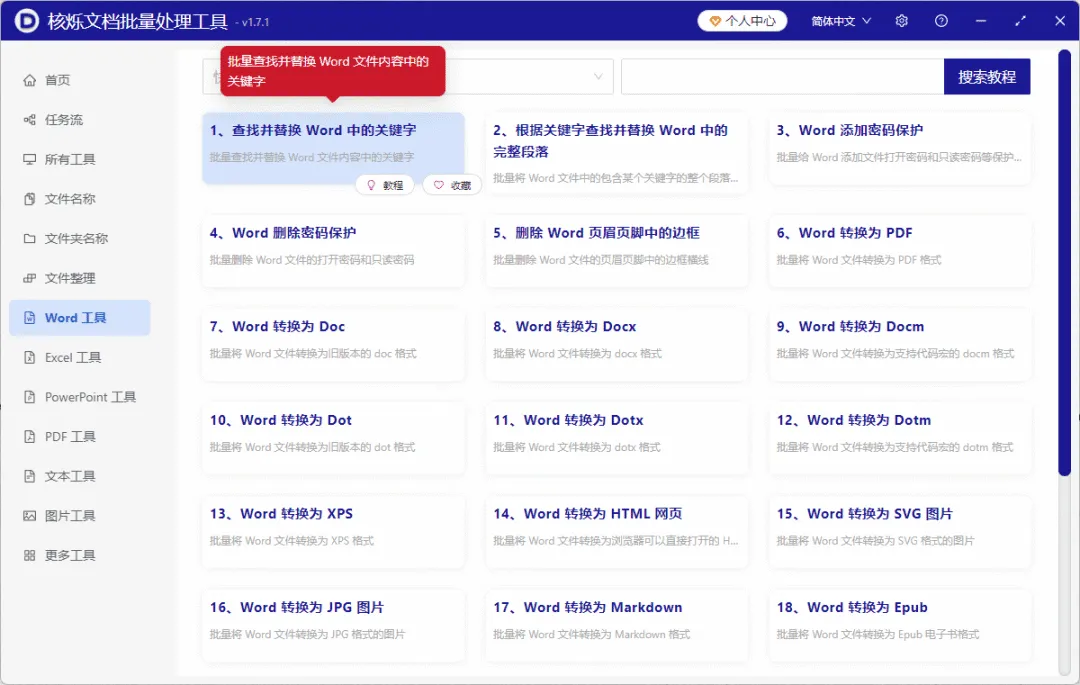Viewport: 1080px width, 685px height.
Task: Open card 5 删除 Word 页眉页脚中的边框
Action: 616,251
